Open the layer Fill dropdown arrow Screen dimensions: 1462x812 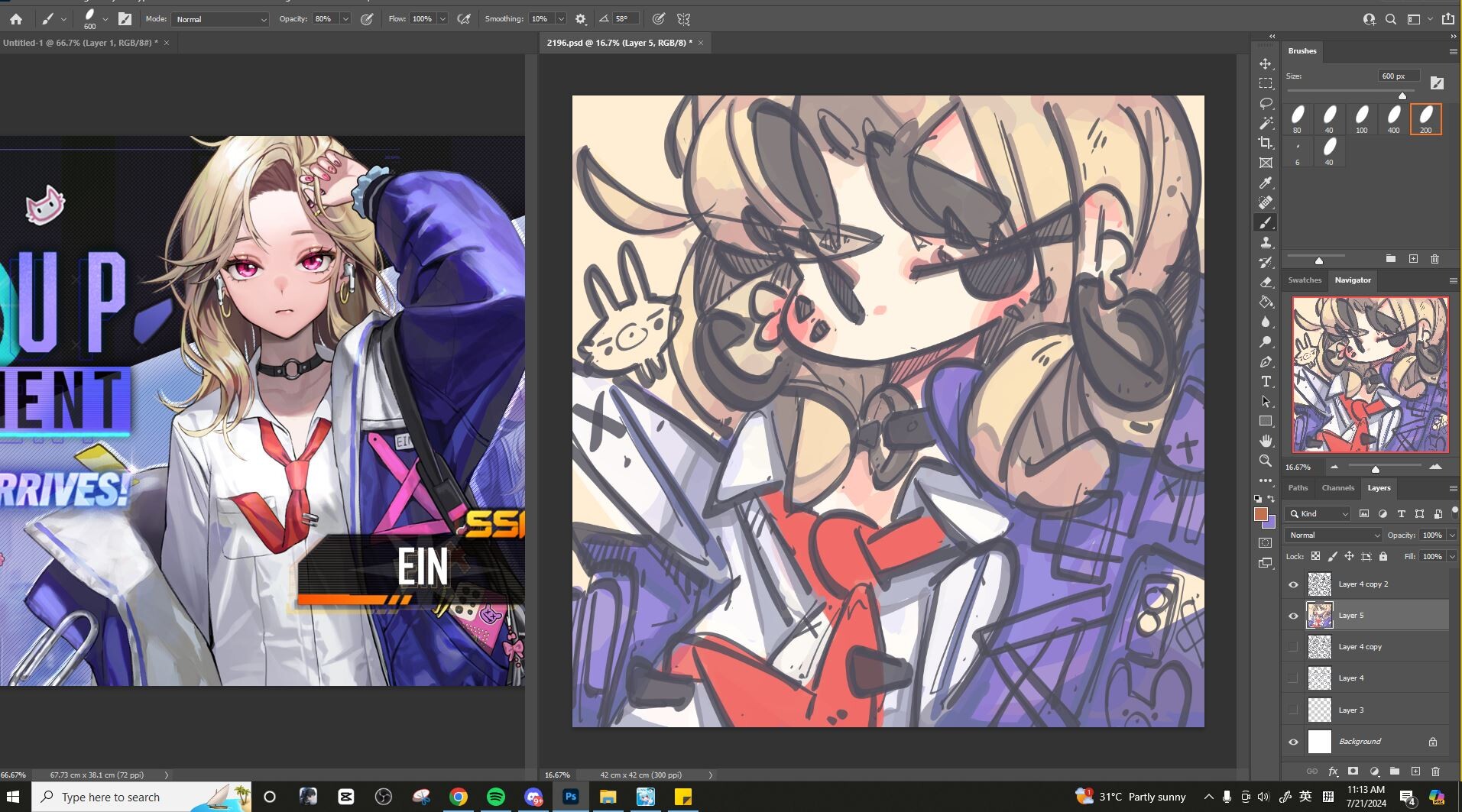point(1452,557)
